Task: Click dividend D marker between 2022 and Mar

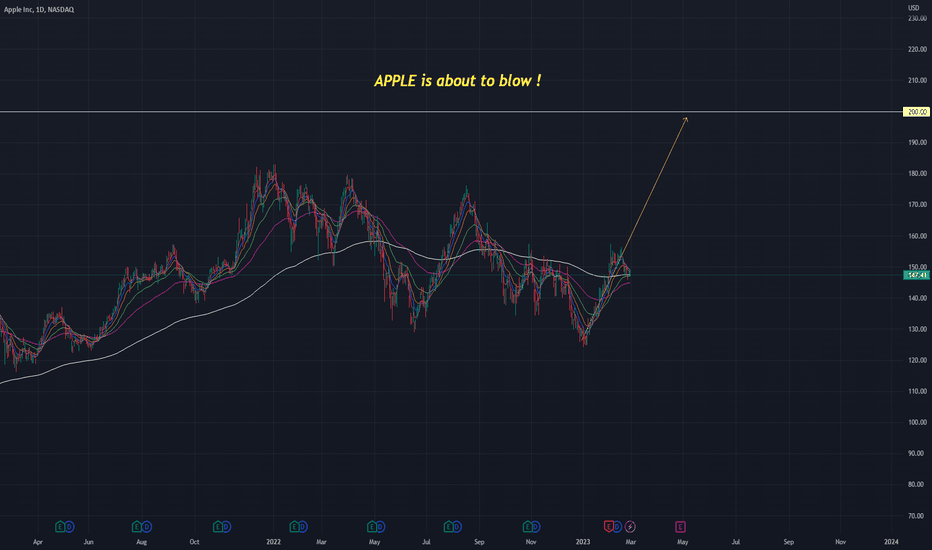Action: [x=303, y=526]
